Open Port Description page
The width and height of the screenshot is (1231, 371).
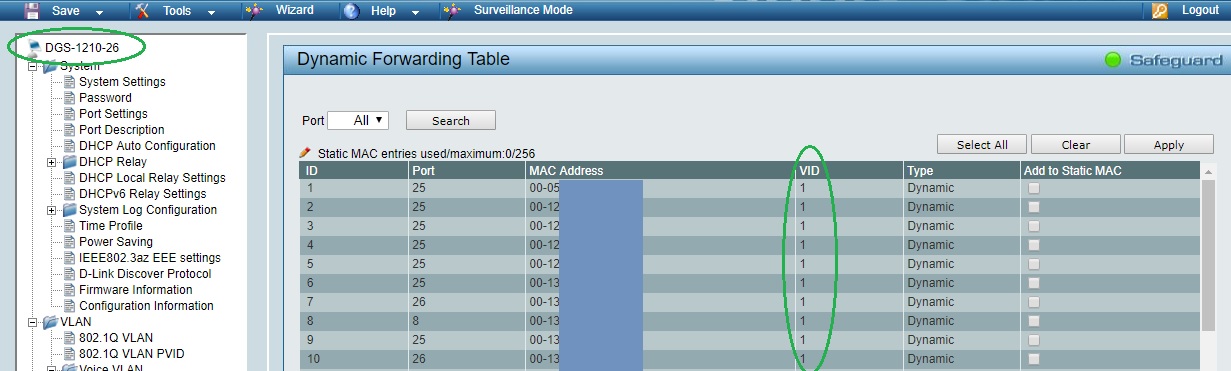(x=122, y=130)
